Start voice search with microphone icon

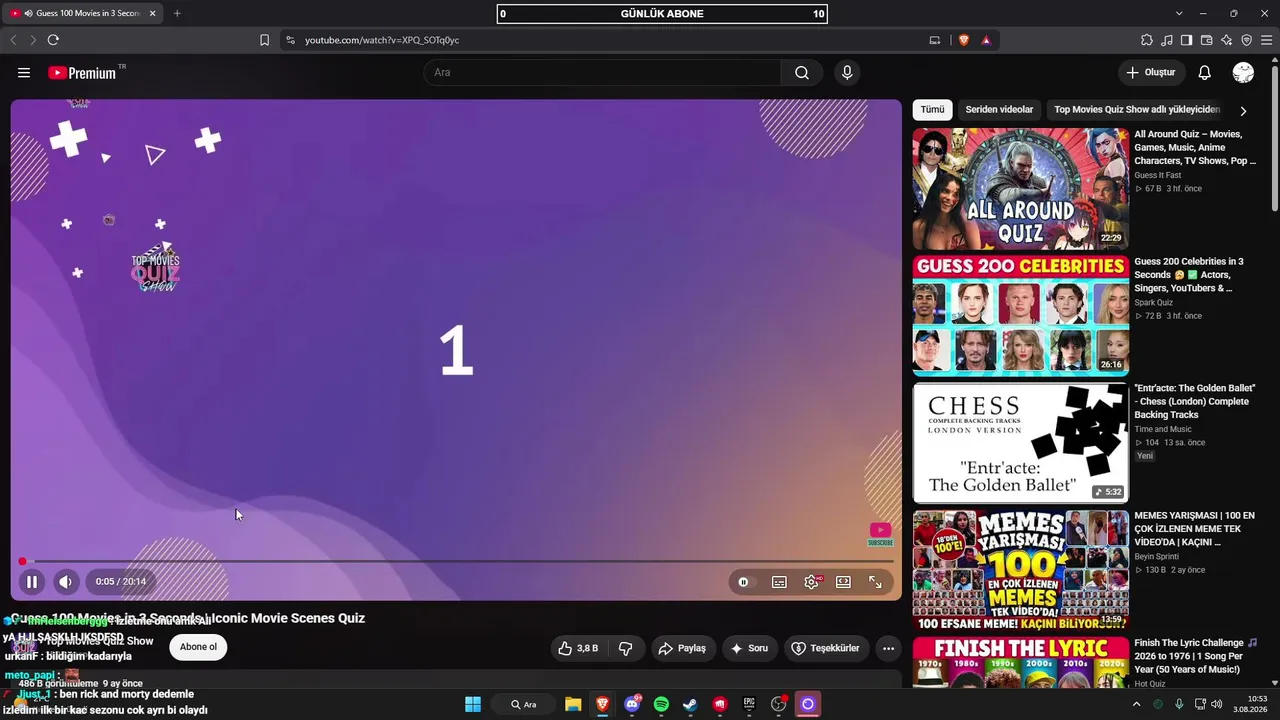[x=847, y=73]
